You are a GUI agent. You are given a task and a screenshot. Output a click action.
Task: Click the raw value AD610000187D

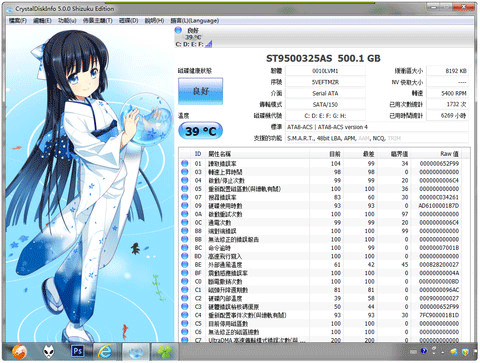pos(439,206)
